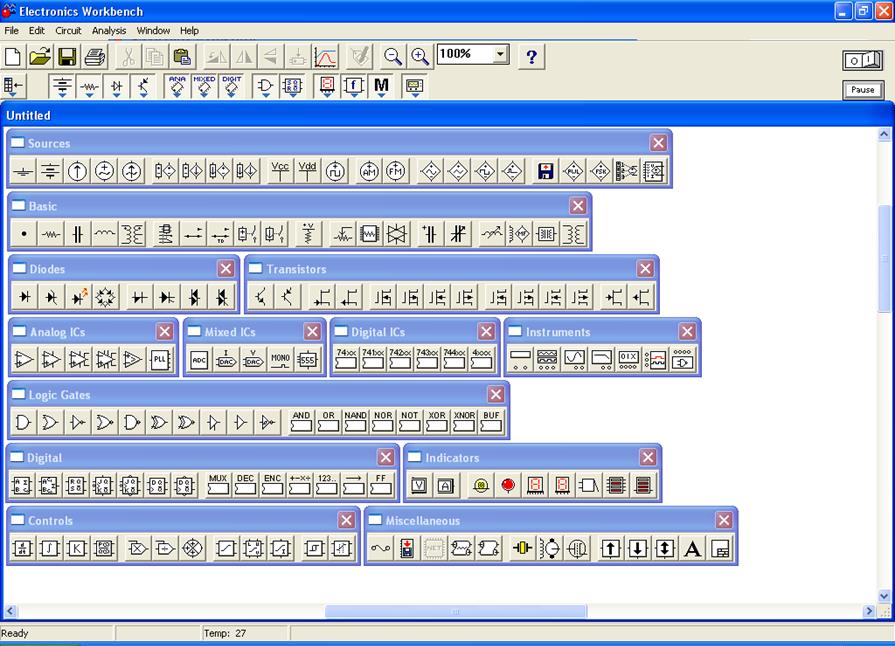Choose the bridge rectifier diode
The width and height of the screenshot is (895, 646).
(105, 297)
